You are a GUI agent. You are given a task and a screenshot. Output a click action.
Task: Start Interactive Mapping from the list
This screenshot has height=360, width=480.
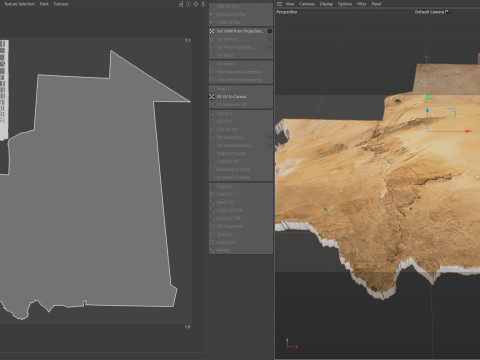[x=240, y=72]
